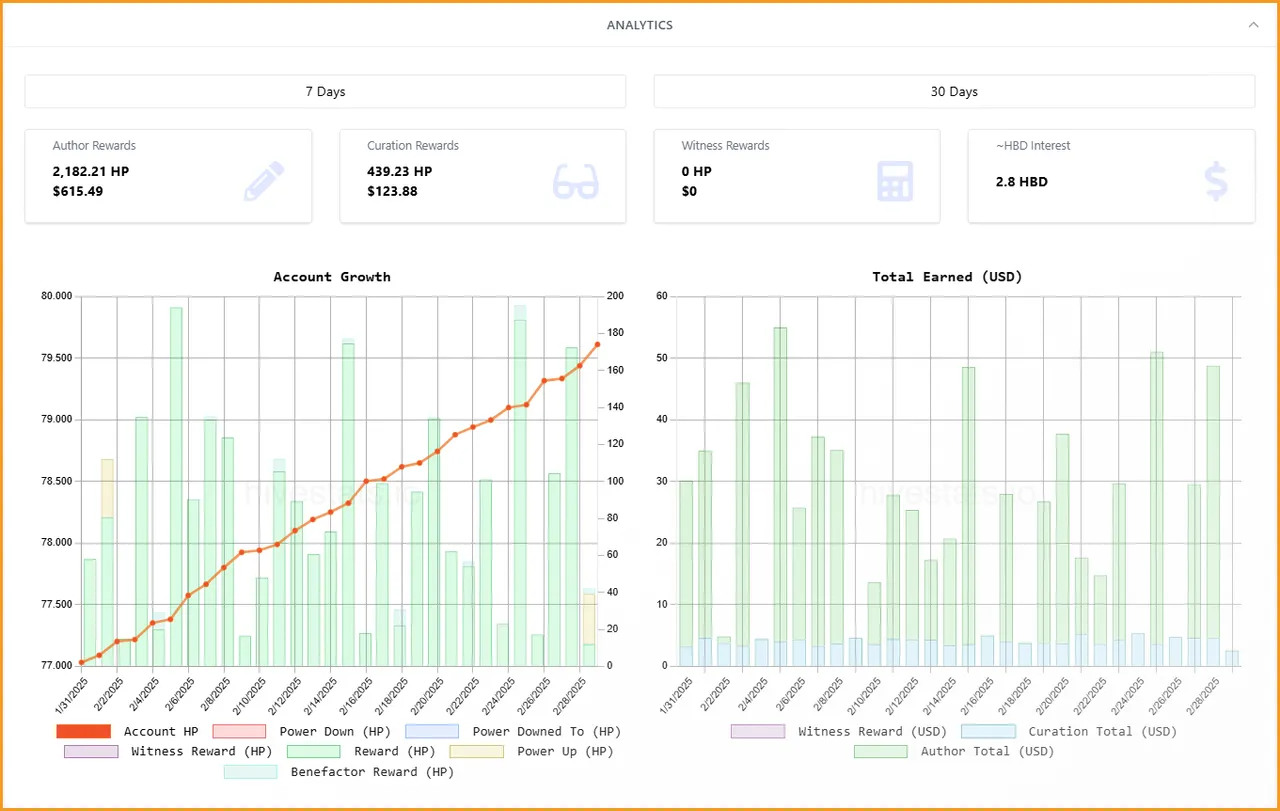Switch the analytics range to 7 Days
This screenshot has width=1280, height=811.
325,91
